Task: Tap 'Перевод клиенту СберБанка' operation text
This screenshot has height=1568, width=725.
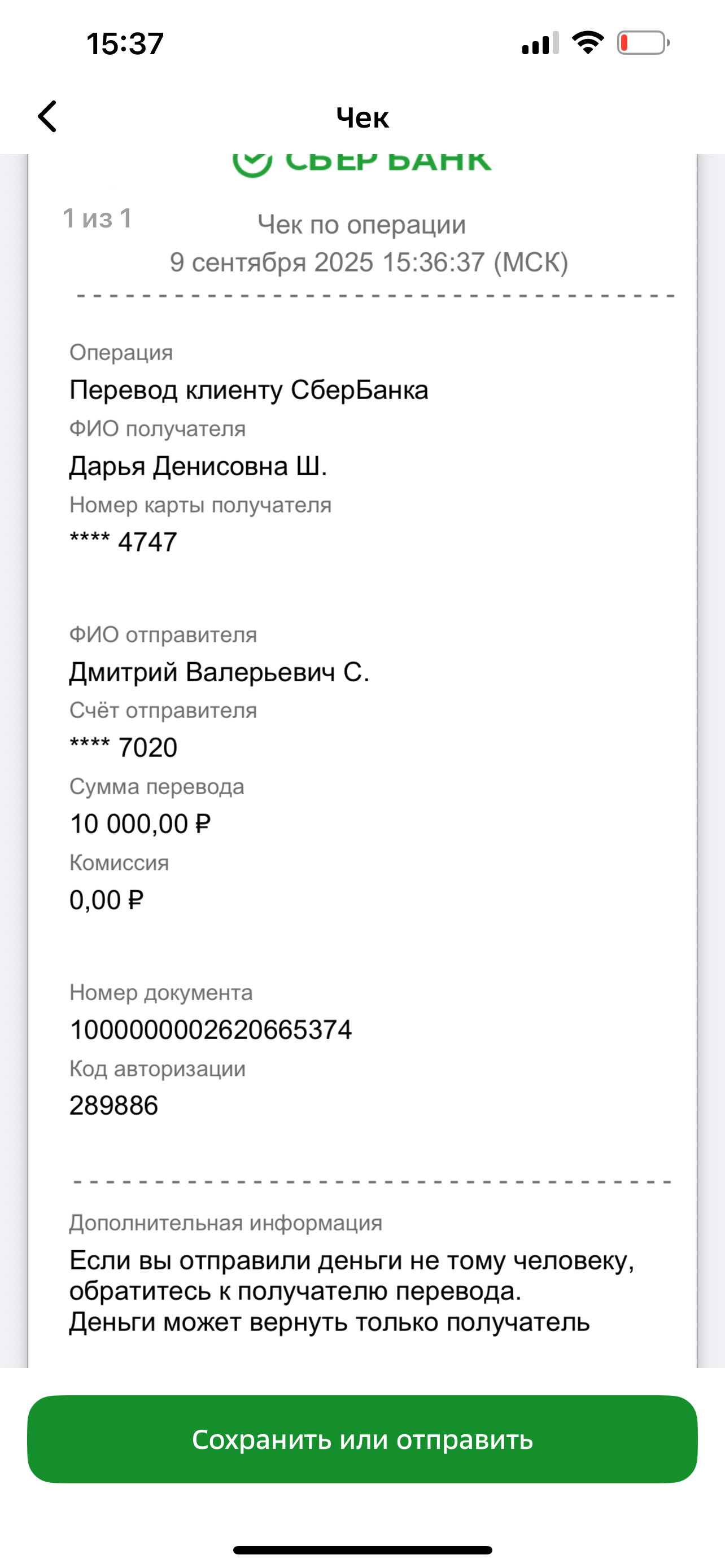Action: [249, 389]
